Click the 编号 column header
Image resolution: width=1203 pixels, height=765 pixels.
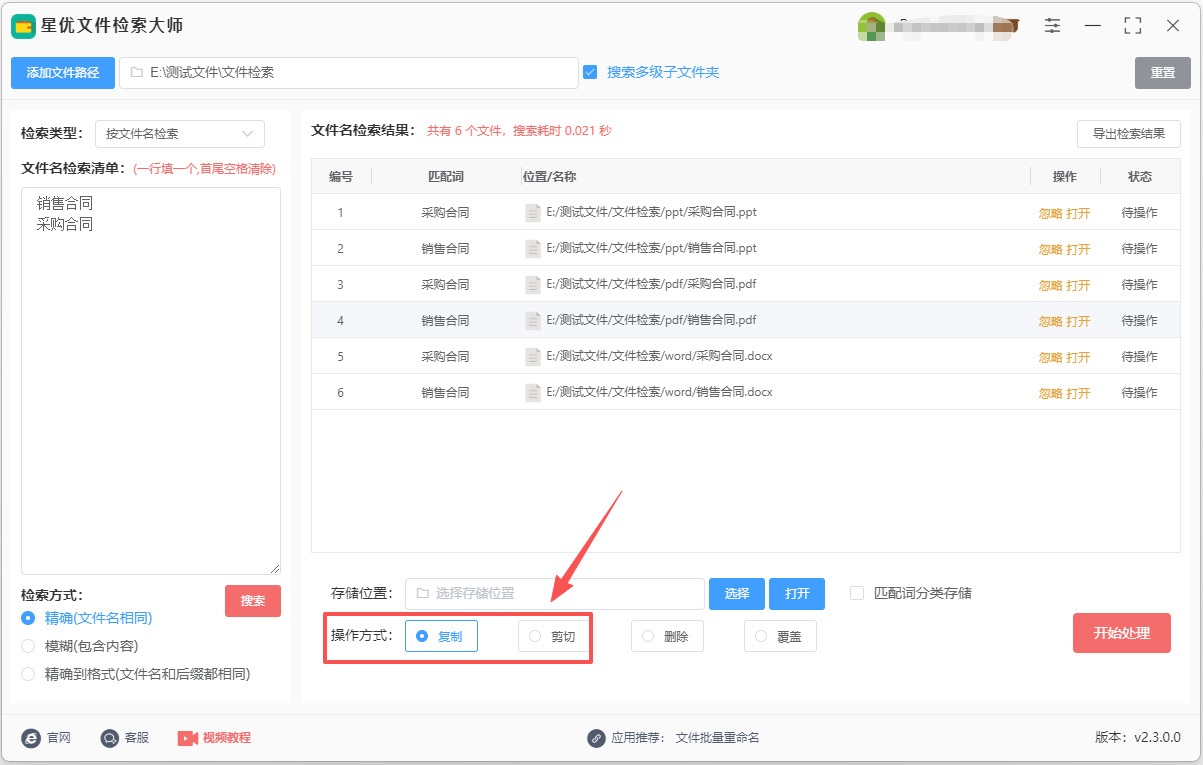(x=341, y=177)
